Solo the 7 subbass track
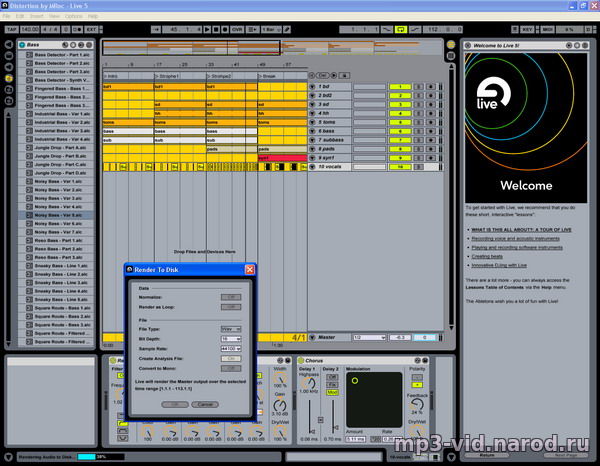 click(x=419, y=140)
